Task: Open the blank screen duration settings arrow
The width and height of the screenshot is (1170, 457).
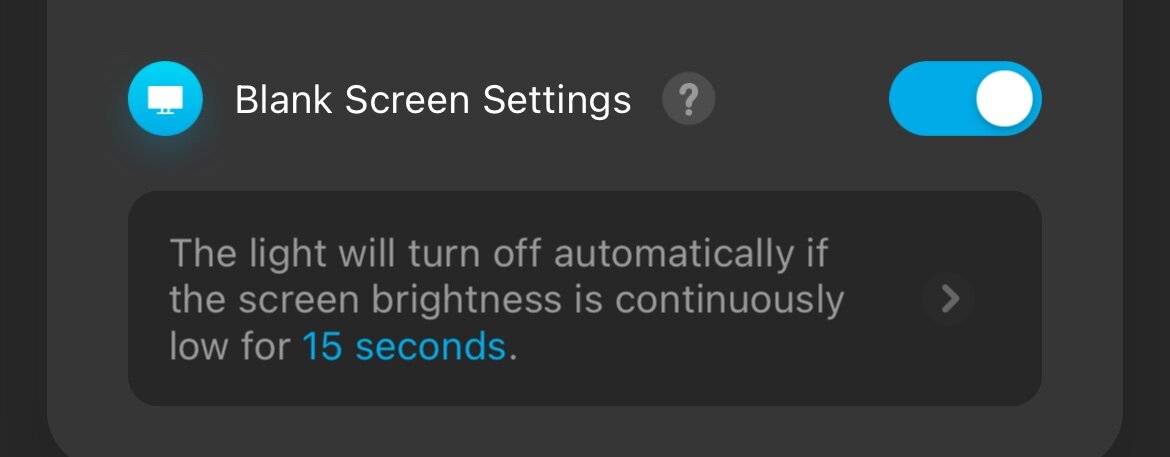Action: [949, 298]
